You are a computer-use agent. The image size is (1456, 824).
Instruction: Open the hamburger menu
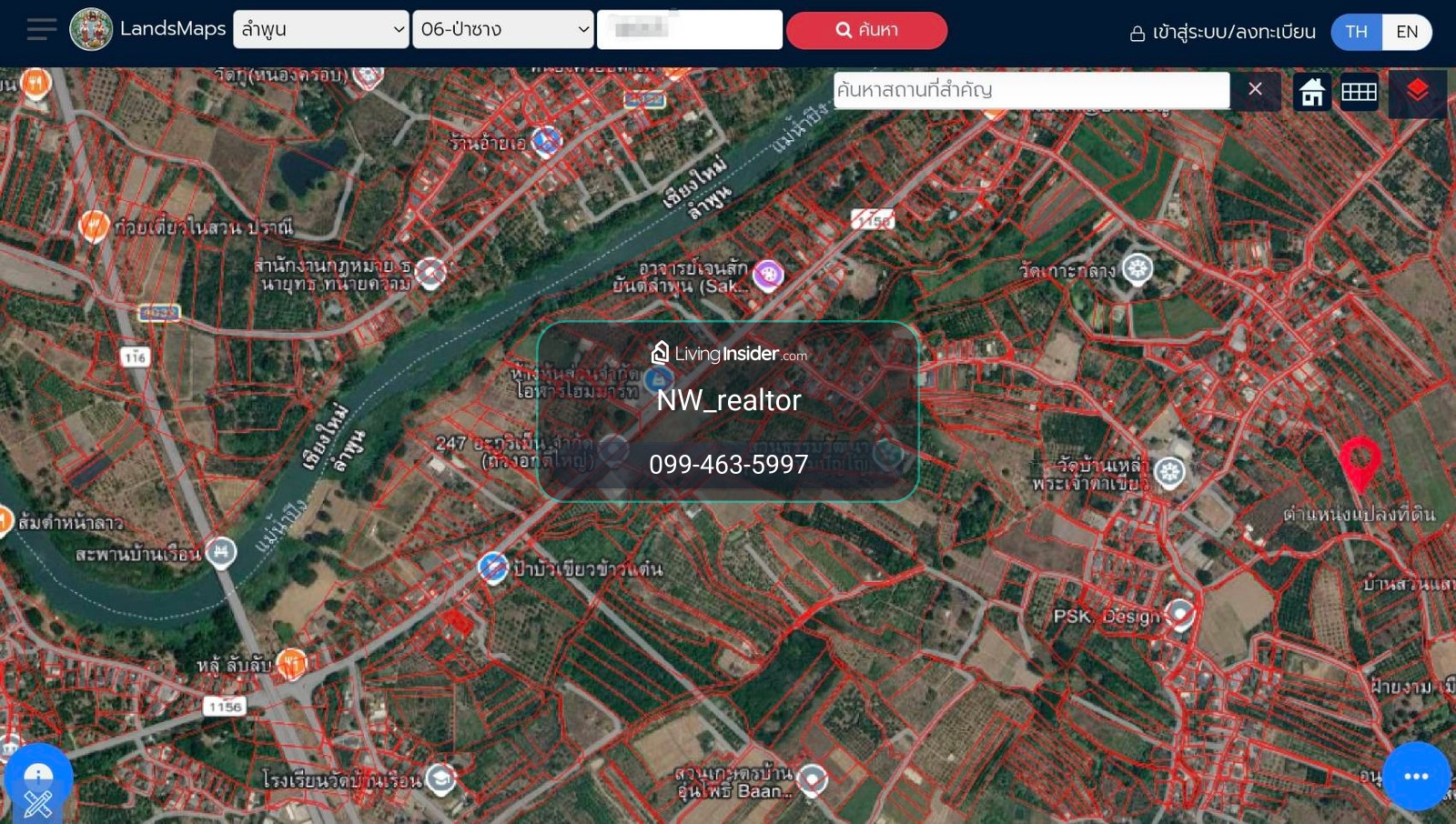[41, 29]
